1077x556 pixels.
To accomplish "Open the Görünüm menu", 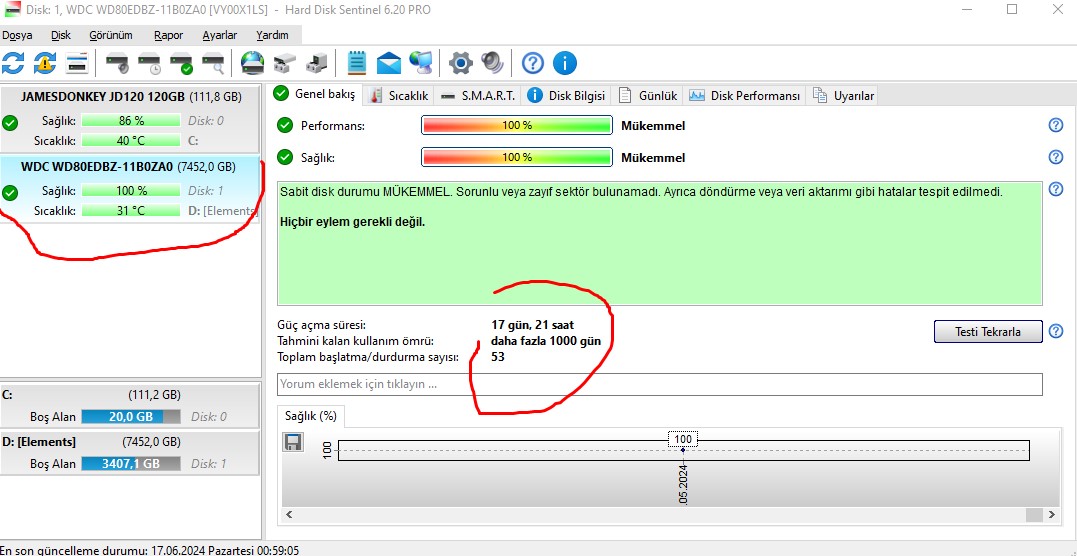I will (x=111, y=35).
